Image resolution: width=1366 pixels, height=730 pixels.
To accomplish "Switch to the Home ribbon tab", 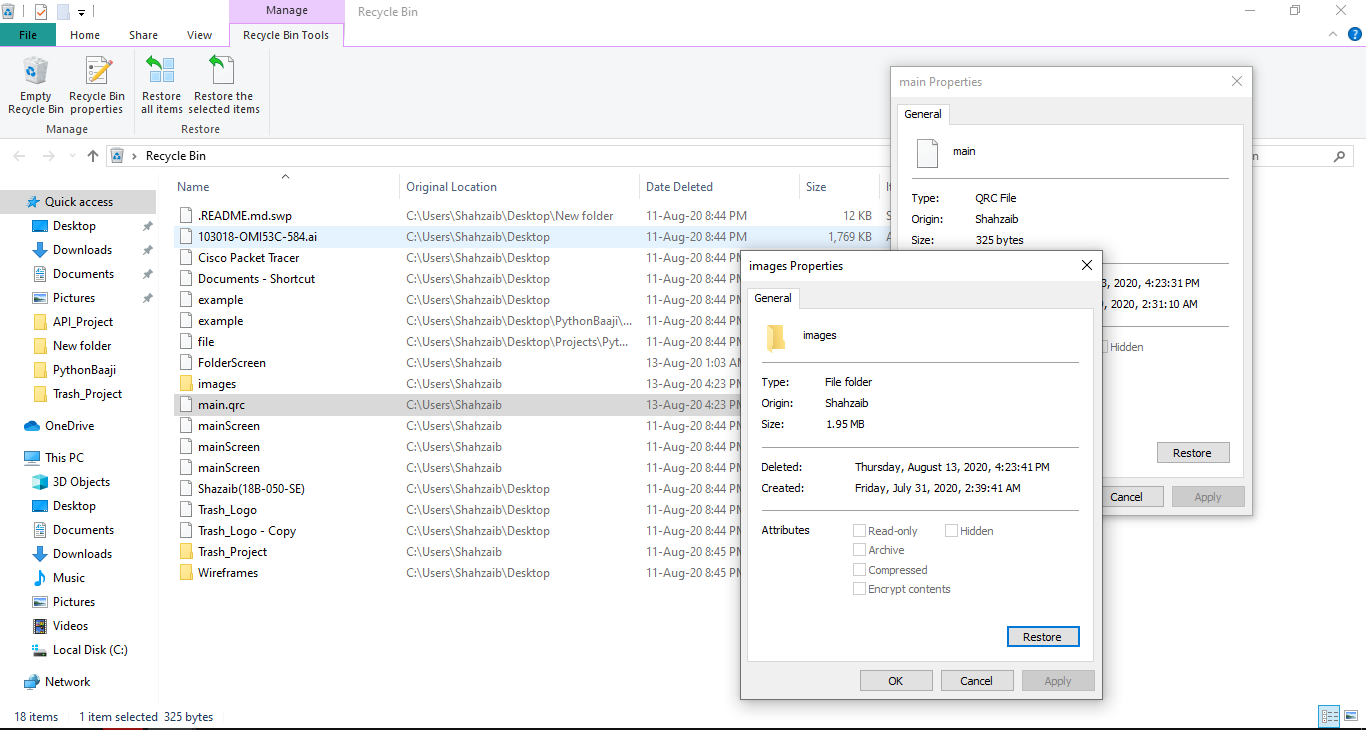I will coord(85,34).
